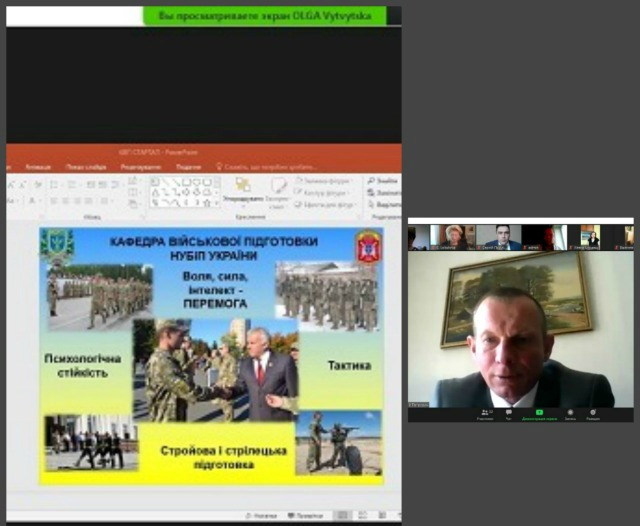Switch to Normal view in status bar
640x526 pixels.
click(x=343, y=516)
